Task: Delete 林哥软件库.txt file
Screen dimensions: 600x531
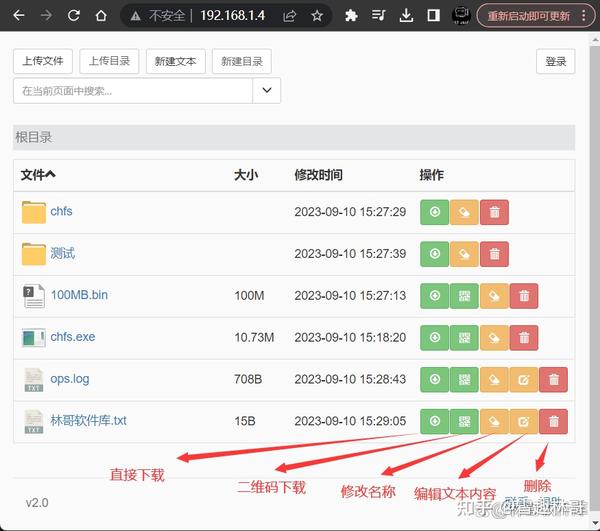Action: [x=553, y=421]
